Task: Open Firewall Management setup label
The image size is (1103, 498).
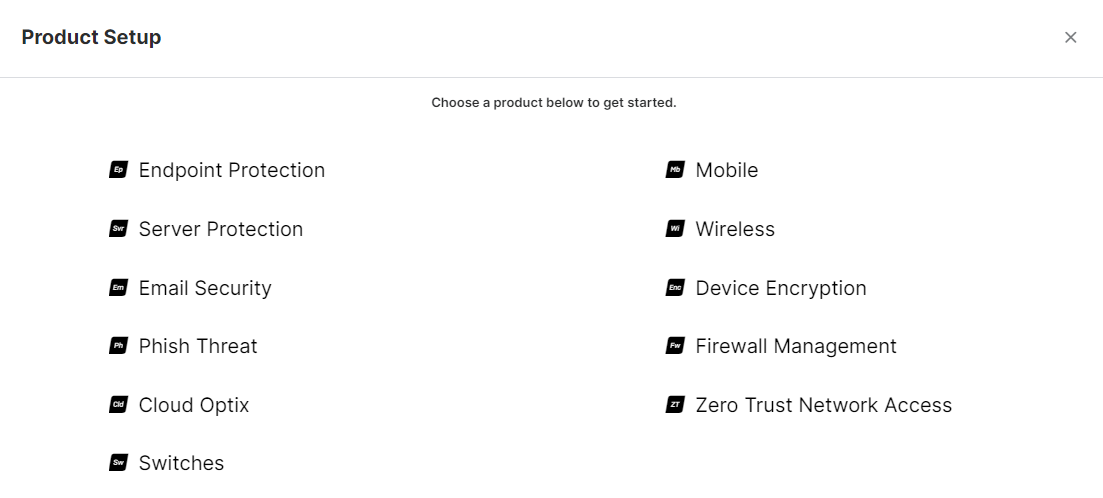Action: pos(796,346)
